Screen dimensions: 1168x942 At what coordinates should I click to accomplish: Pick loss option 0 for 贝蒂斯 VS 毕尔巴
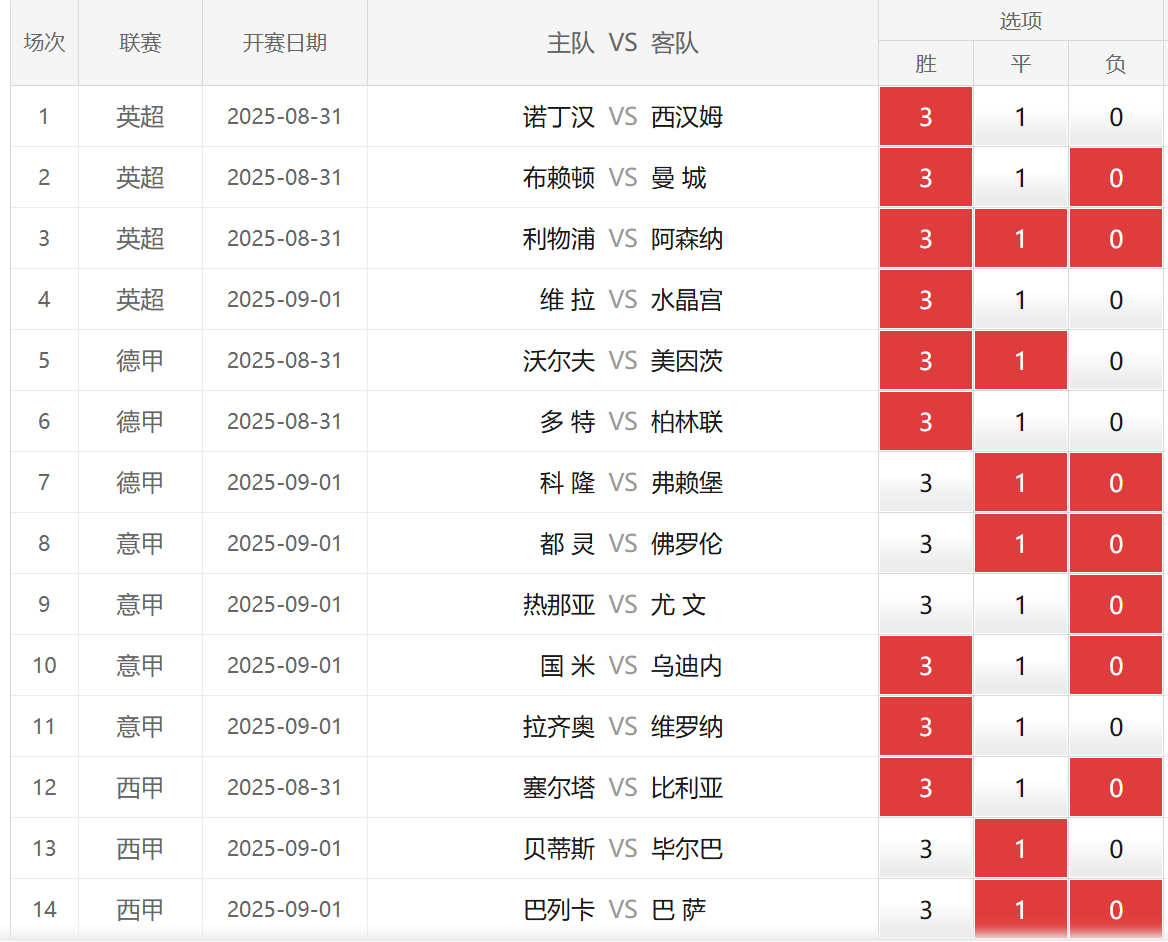1116,849
